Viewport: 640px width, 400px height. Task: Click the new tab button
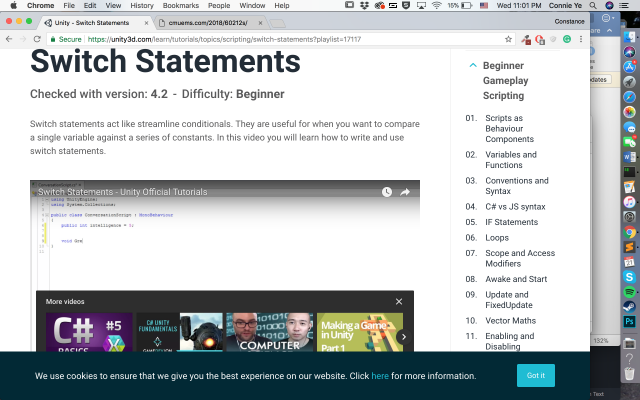[278, 23]
